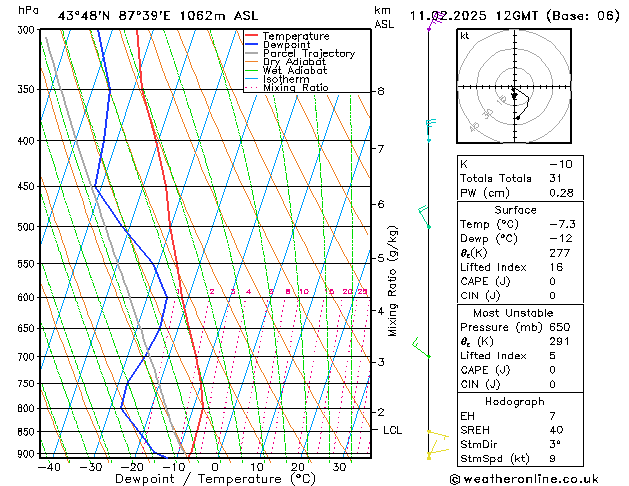629x486 pixels.
Task: Click the '43°48'N 87°39'E 1062m ASL' location title
Action: (158, 16)
